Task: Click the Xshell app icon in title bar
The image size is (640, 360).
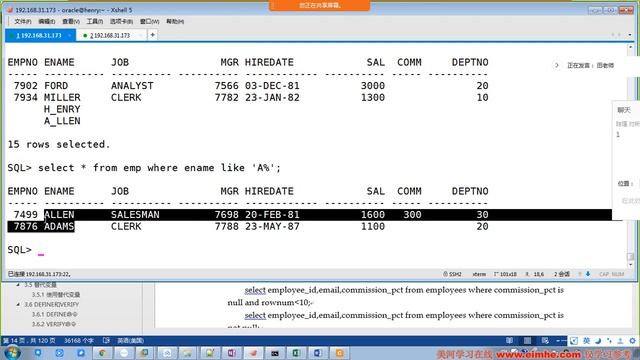Action: tap(10, 10)
